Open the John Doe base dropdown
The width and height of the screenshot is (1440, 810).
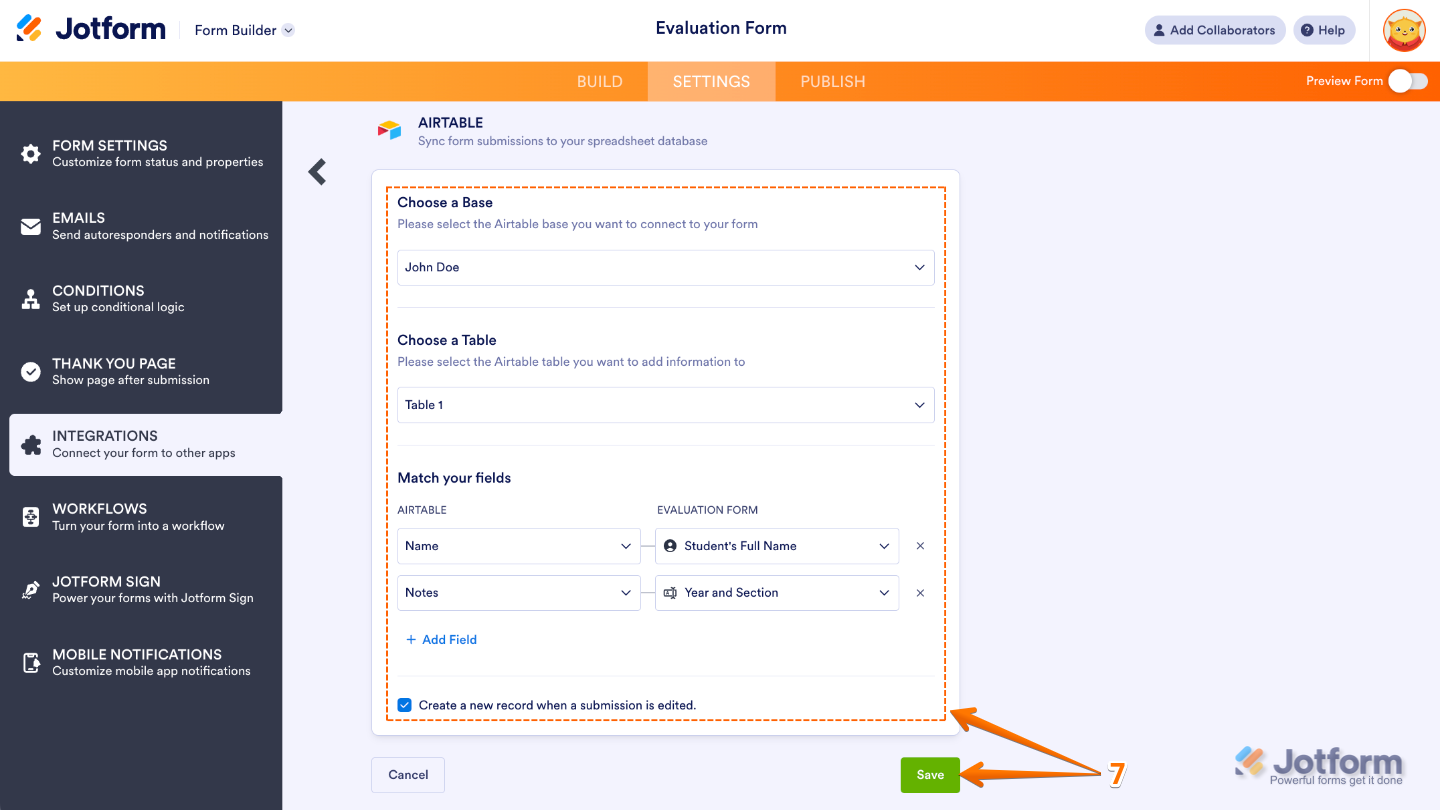pyautogui.click(x=665, y=267)
